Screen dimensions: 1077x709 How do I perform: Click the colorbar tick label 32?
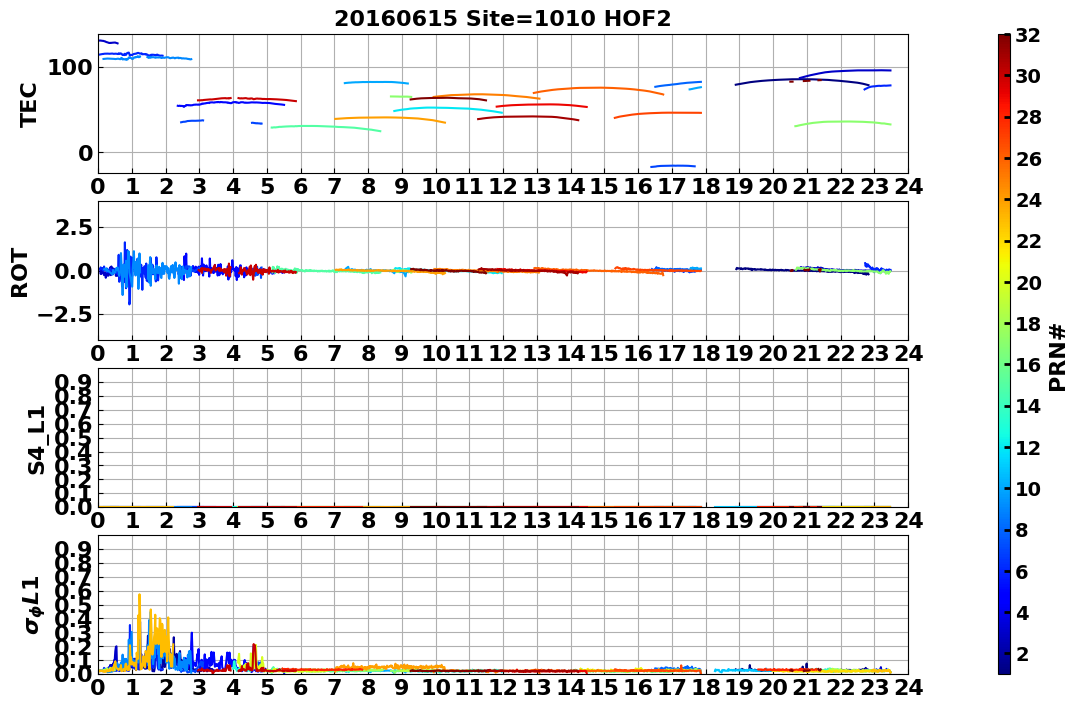tap(1028, 35)
